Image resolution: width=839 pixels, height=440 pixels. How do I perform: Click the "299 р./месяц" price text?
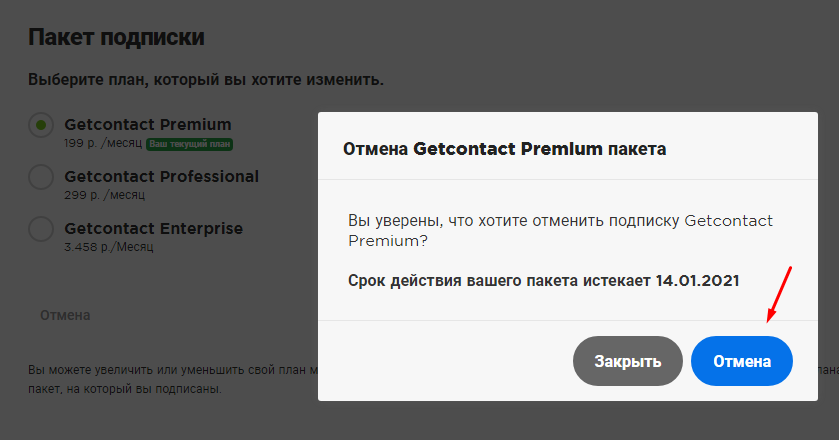coord(104,195)
